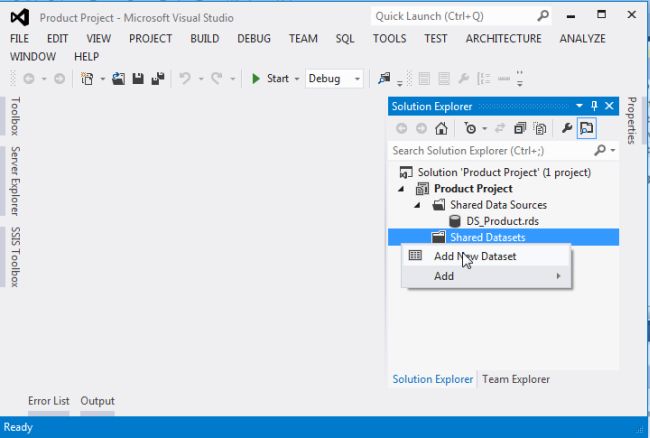Click Solution Explorer Back navigation icon

[x=401, y=128]
